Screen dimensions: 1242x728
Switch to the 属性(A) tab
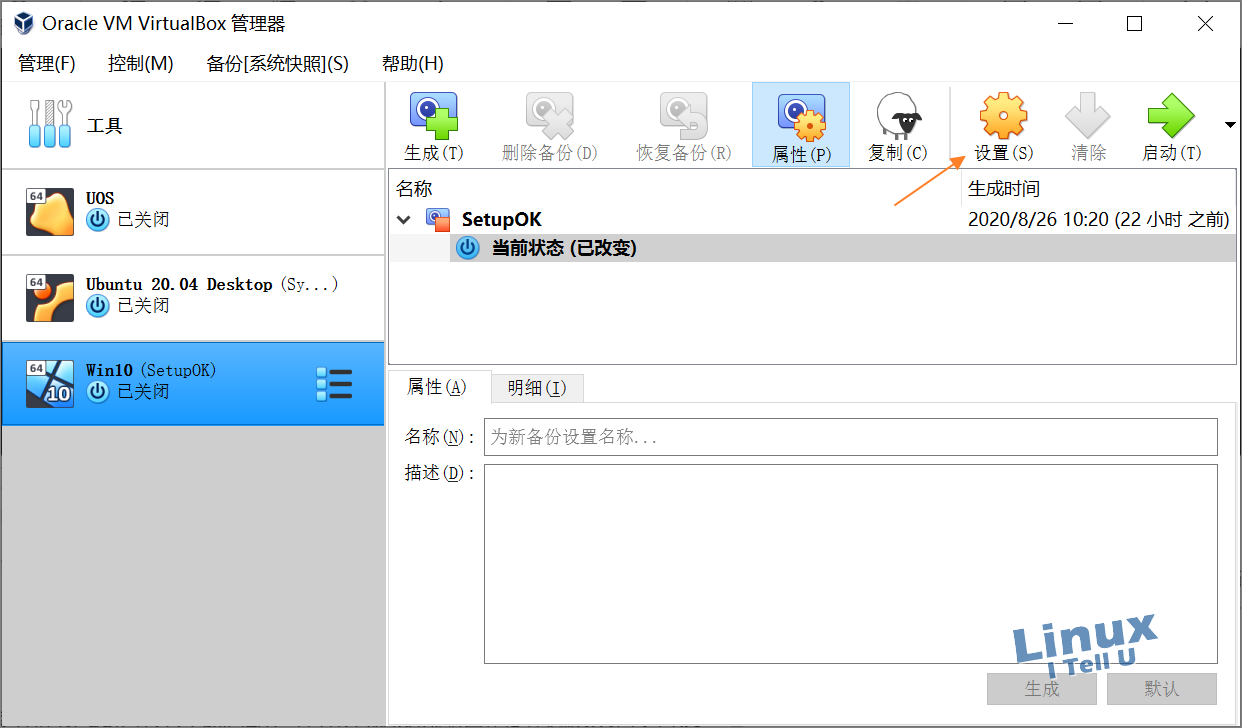(x=438, y=388)
